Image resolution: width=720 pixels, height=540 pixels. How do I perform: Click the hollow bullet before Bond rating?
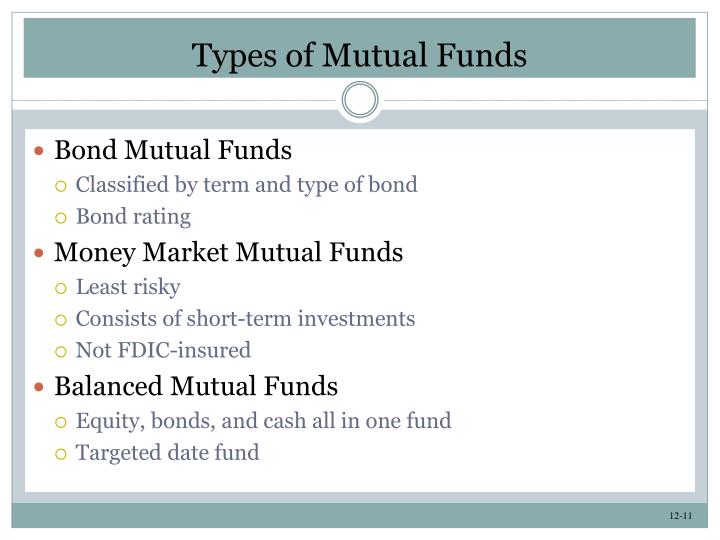tap(61, 218)
